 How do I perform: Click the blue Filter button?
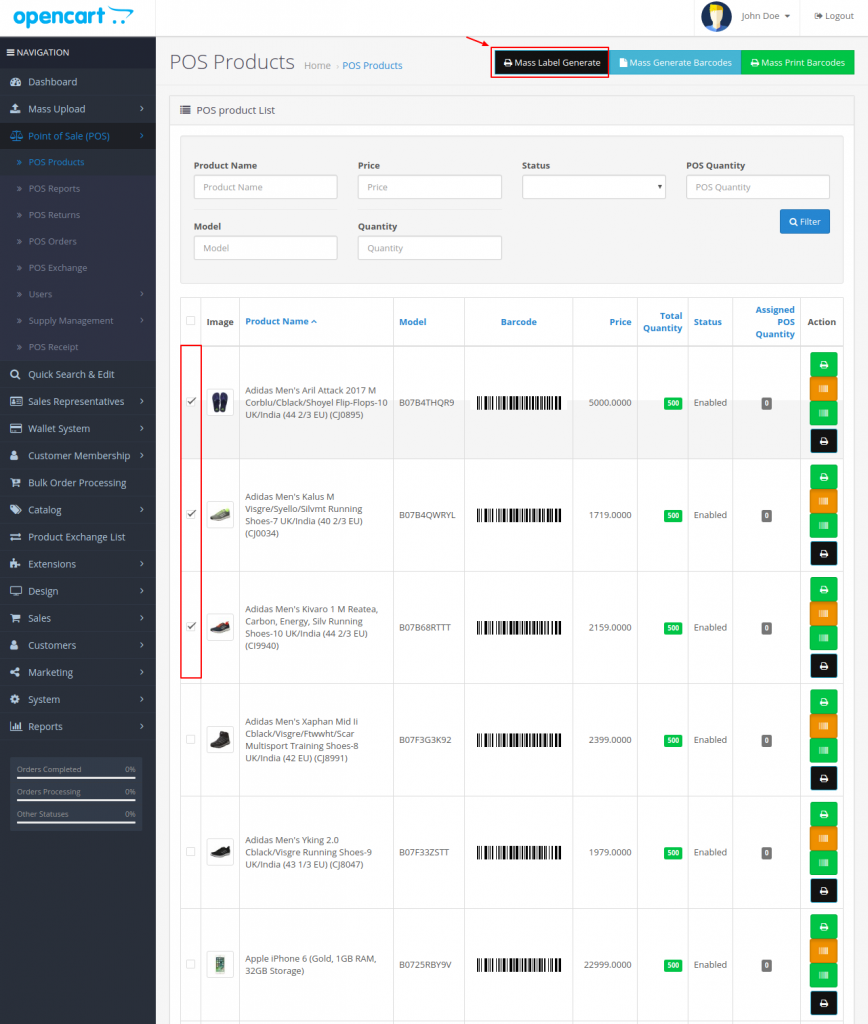pyautogui.click(x=805, y=221)
